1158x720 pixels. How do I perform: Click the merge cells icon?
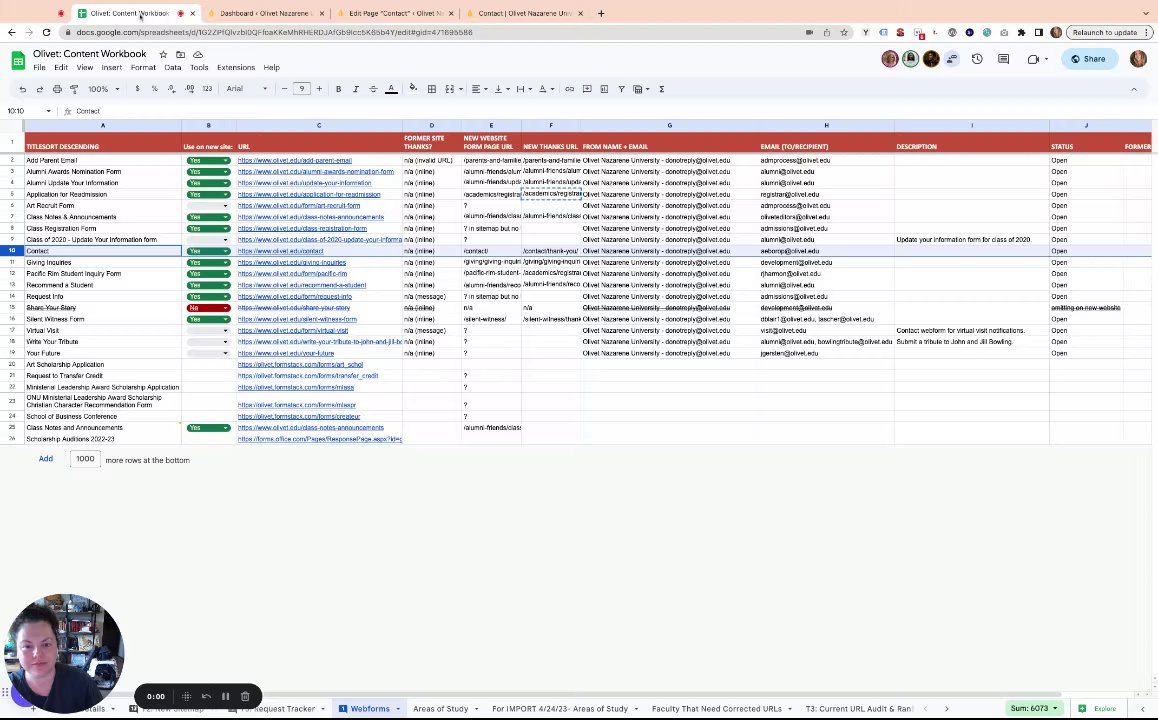click(x=450, y=89)
